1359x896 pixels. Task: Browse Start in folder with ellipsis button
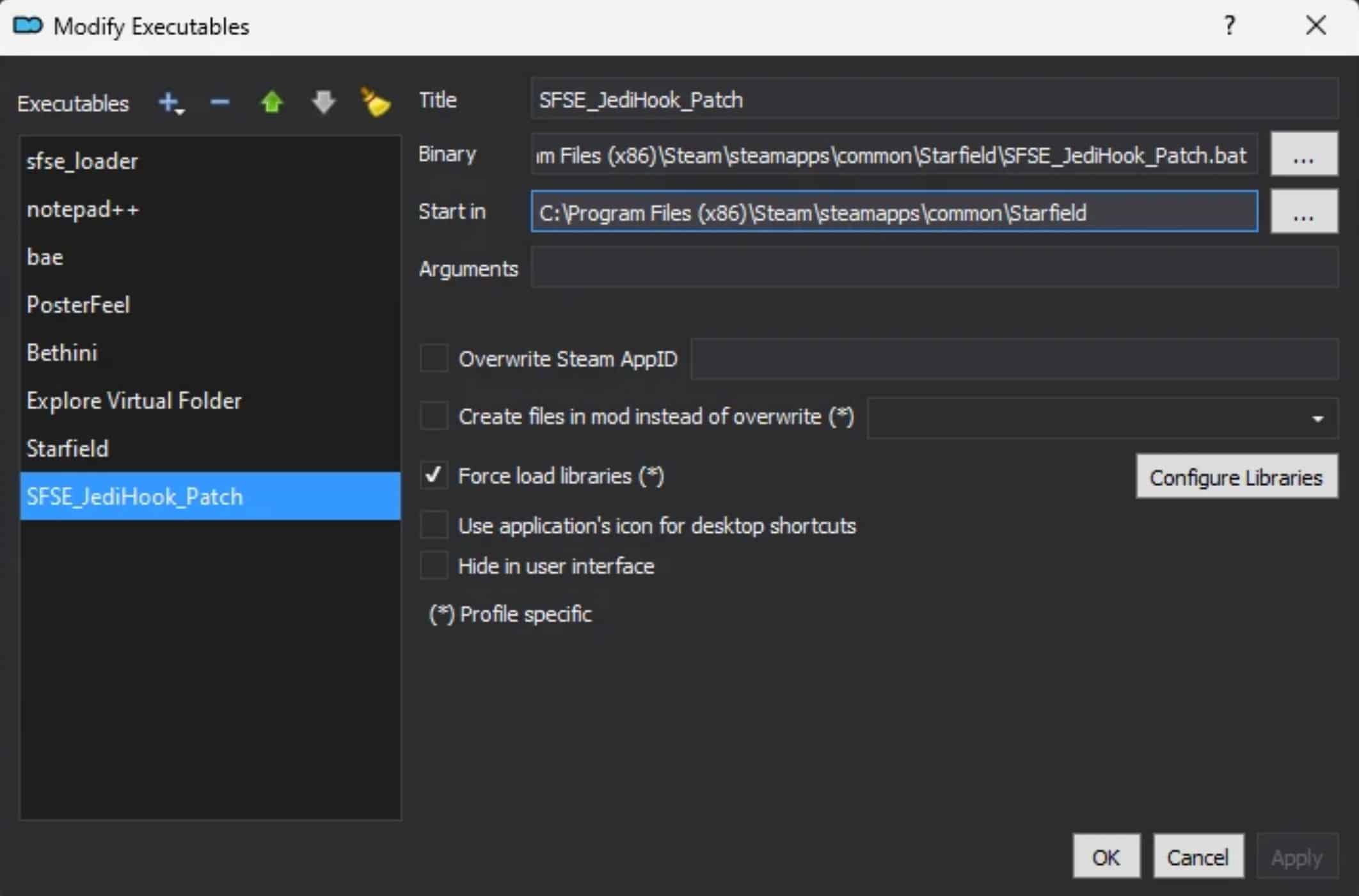click(1303, 212)
